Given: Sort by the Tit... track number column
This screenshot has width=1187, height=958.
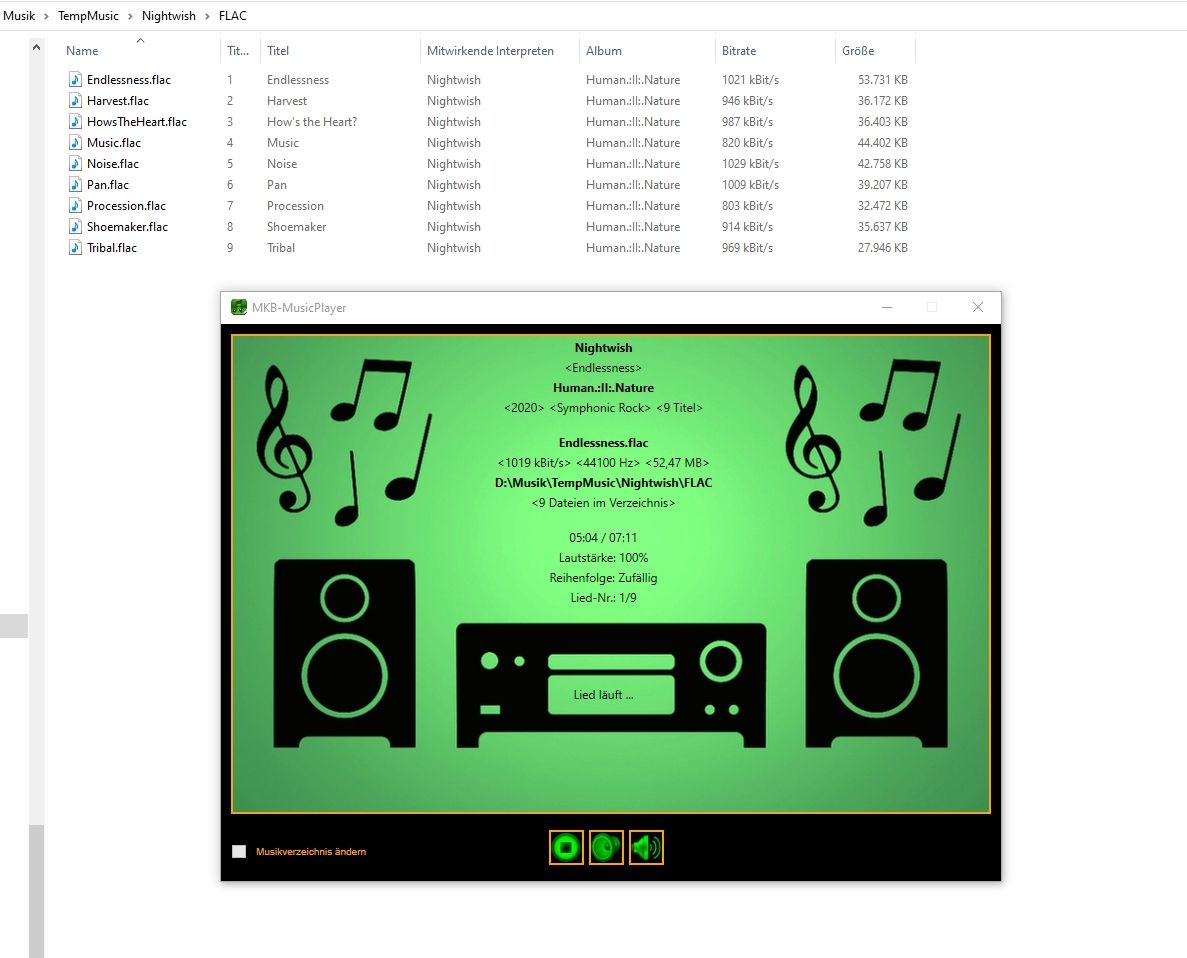Looking at the screenshot, I should coord(240,51).
